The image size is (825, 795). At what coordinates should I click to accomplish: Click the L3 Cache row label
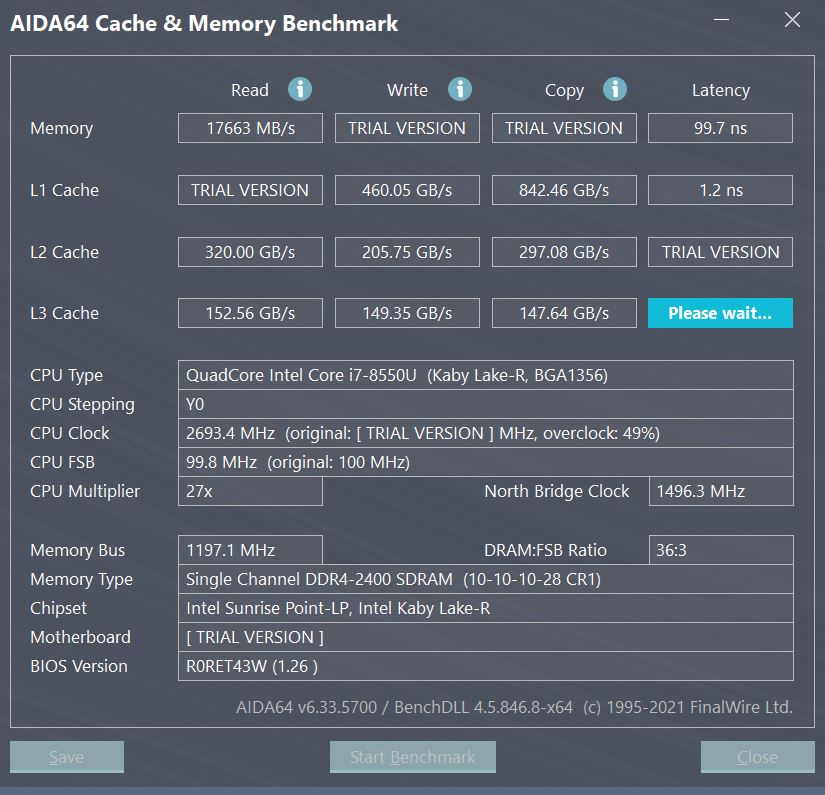coord(64,313)
